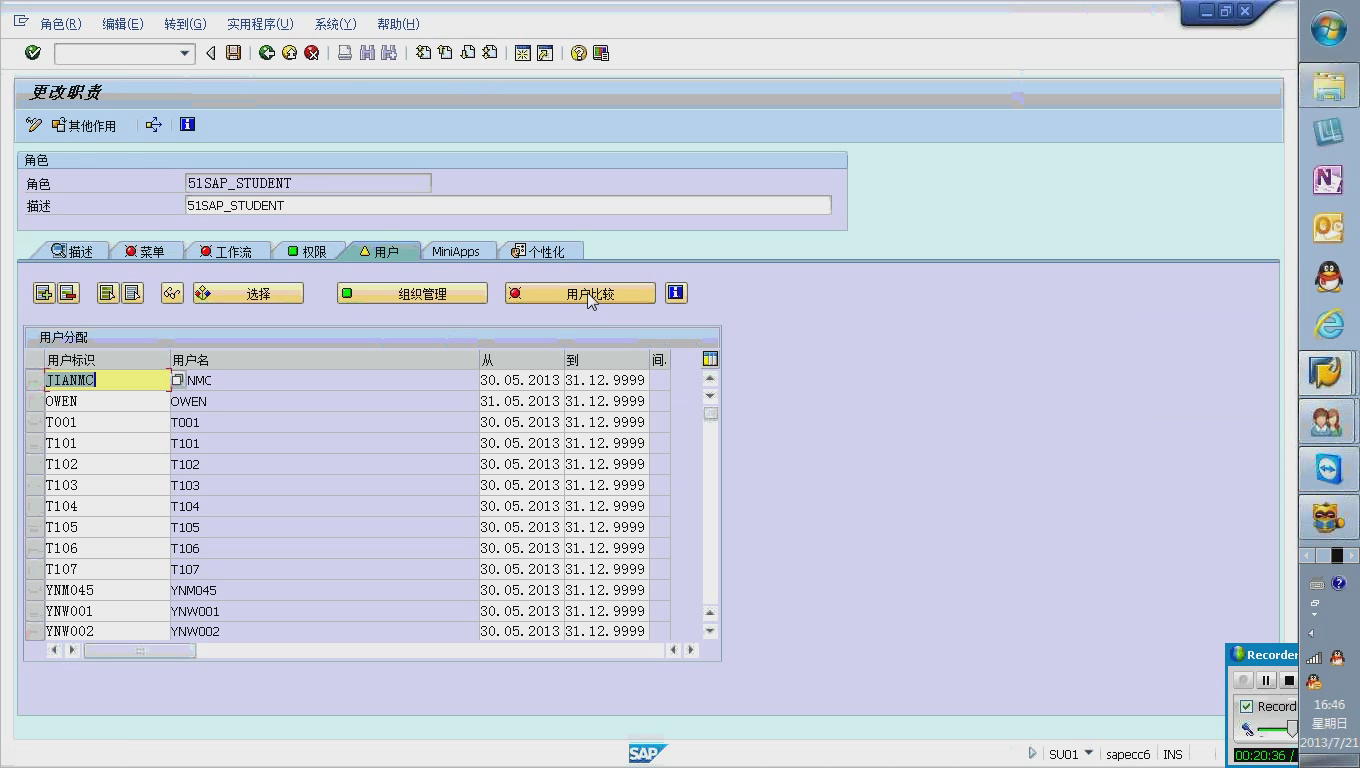Select the row selector for T104
This screenshot has height=768, width=1360.
tap(35, 506)
